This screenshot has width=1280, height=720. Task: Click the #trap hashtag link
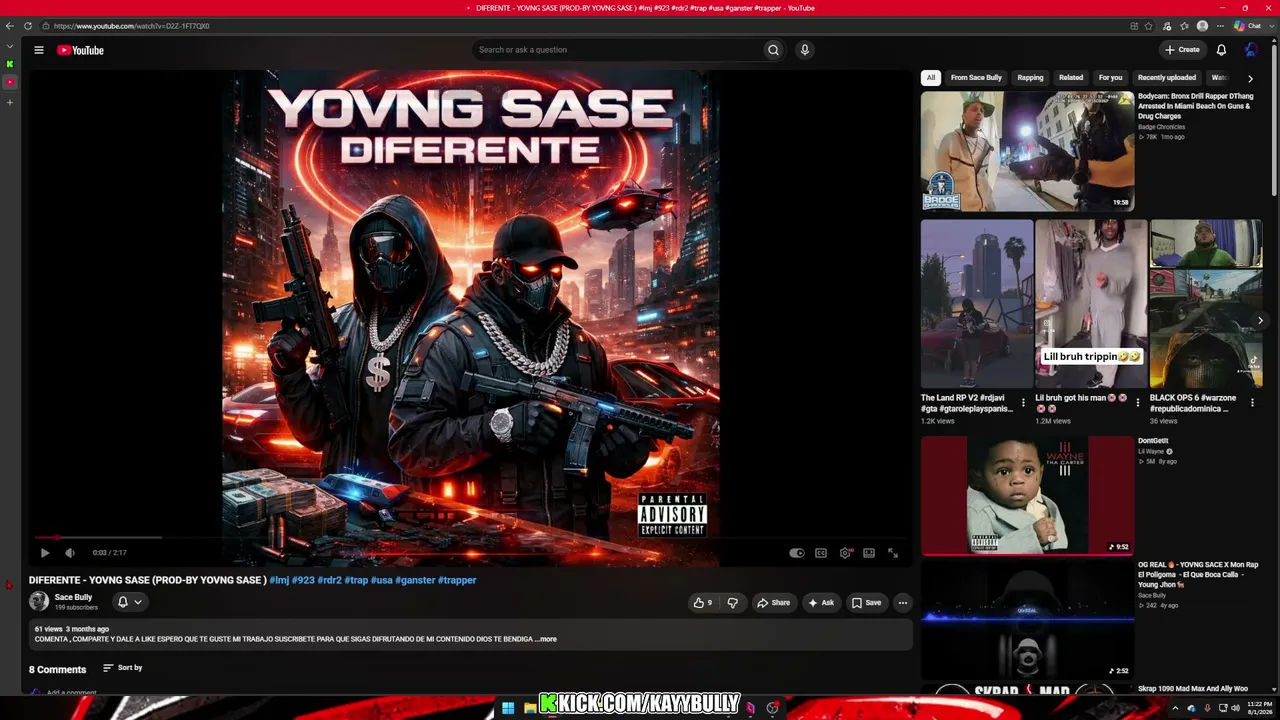[x=356, y=580]
